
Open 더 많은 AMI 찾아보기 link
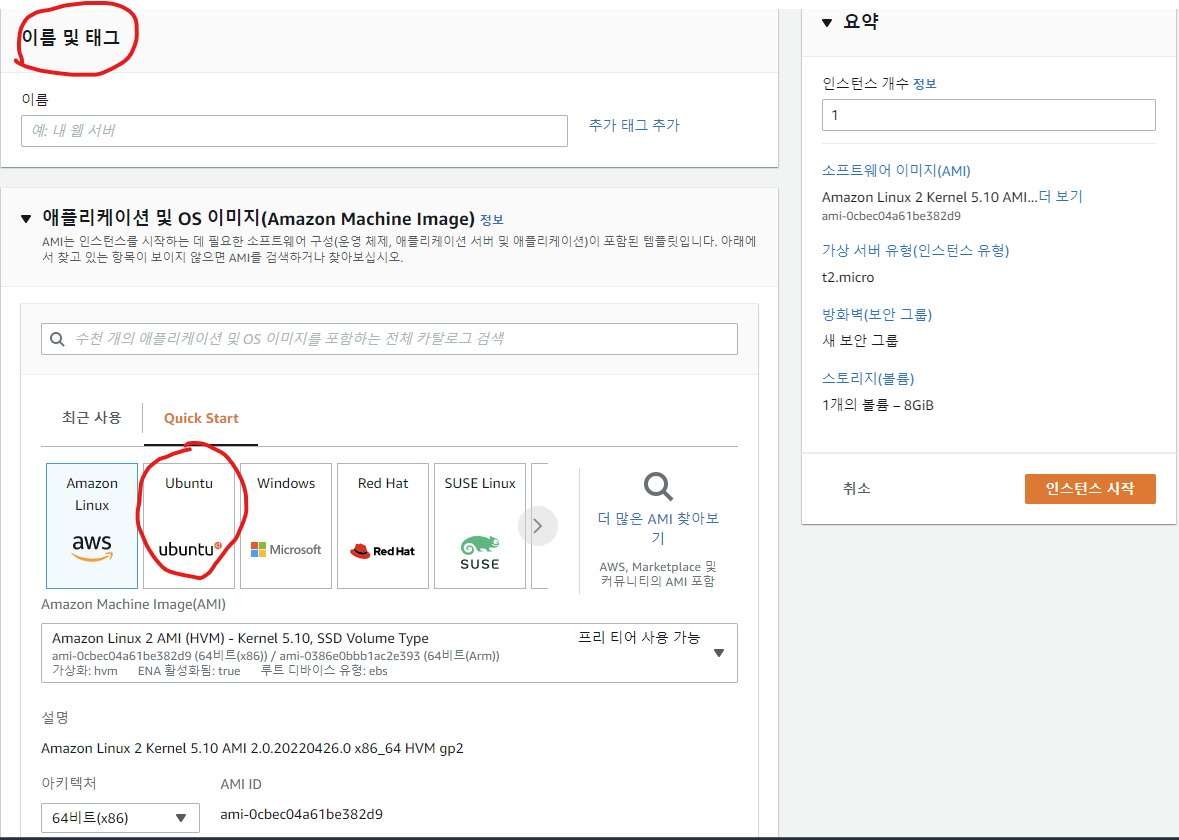(658, 528)
